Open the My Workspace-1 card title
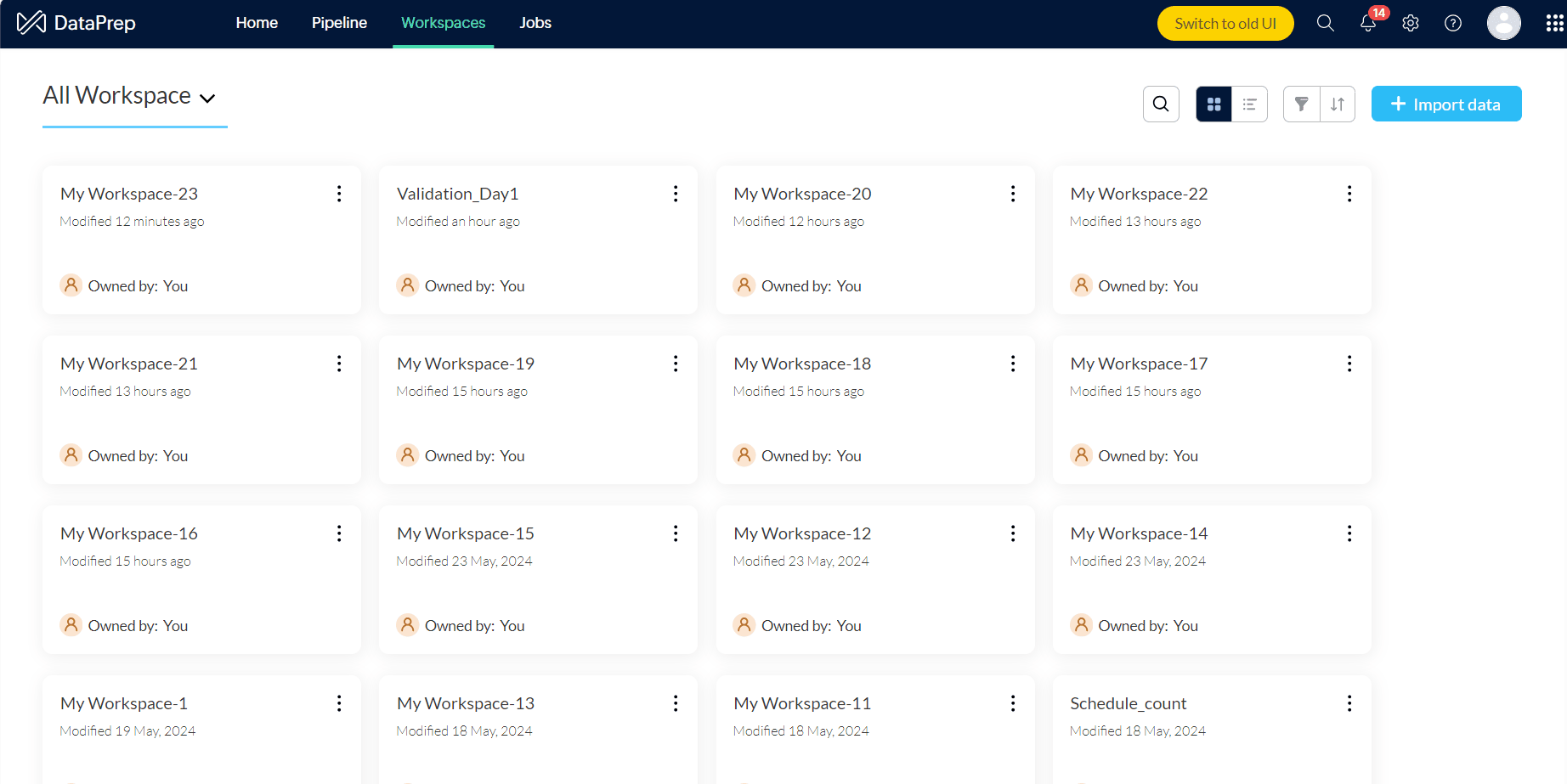 [x=124, y=703]
